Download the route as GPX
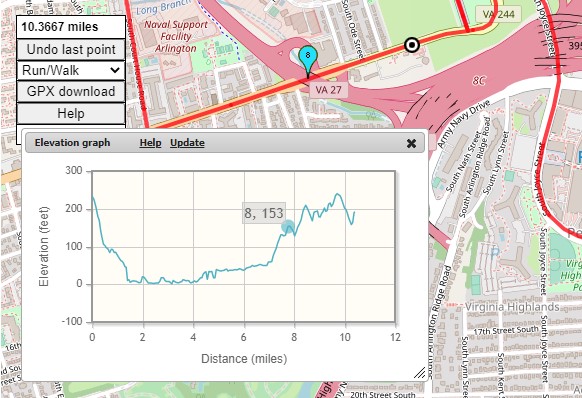 (x=71, y=92)
